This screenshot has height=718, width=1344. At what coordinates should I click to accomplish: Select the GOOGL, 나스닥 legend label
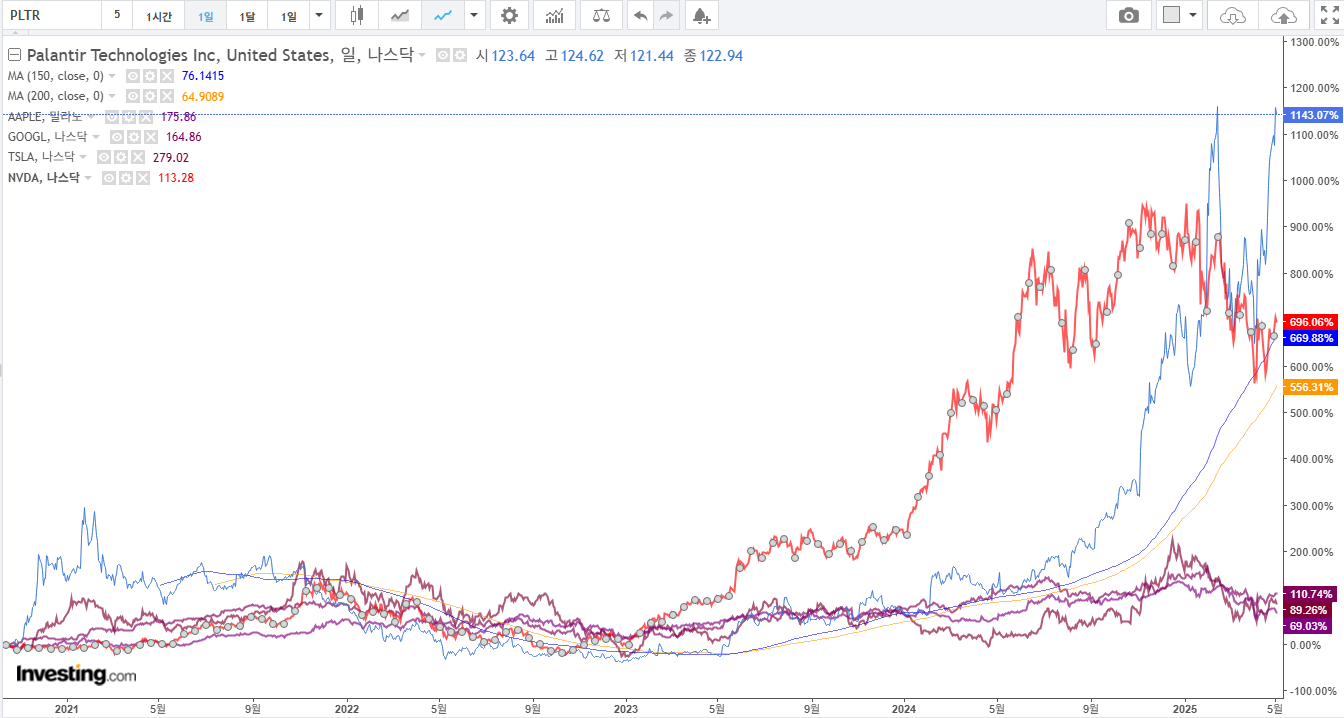(47, 137)
